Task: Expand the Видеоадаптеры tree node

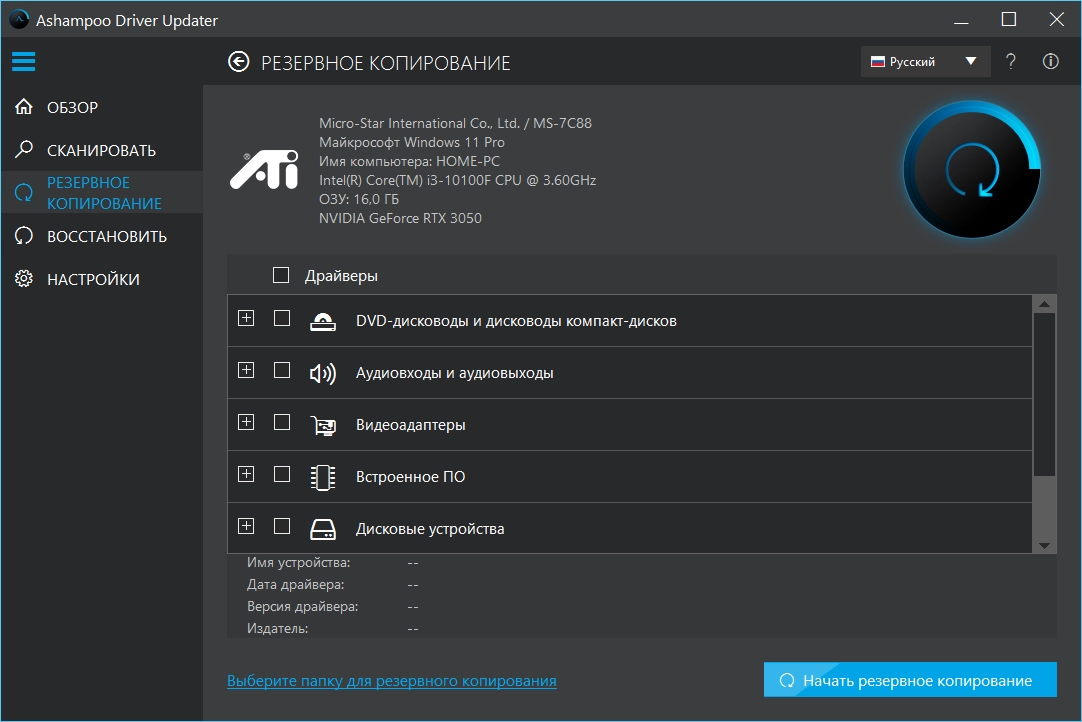Action: [246, 422]
